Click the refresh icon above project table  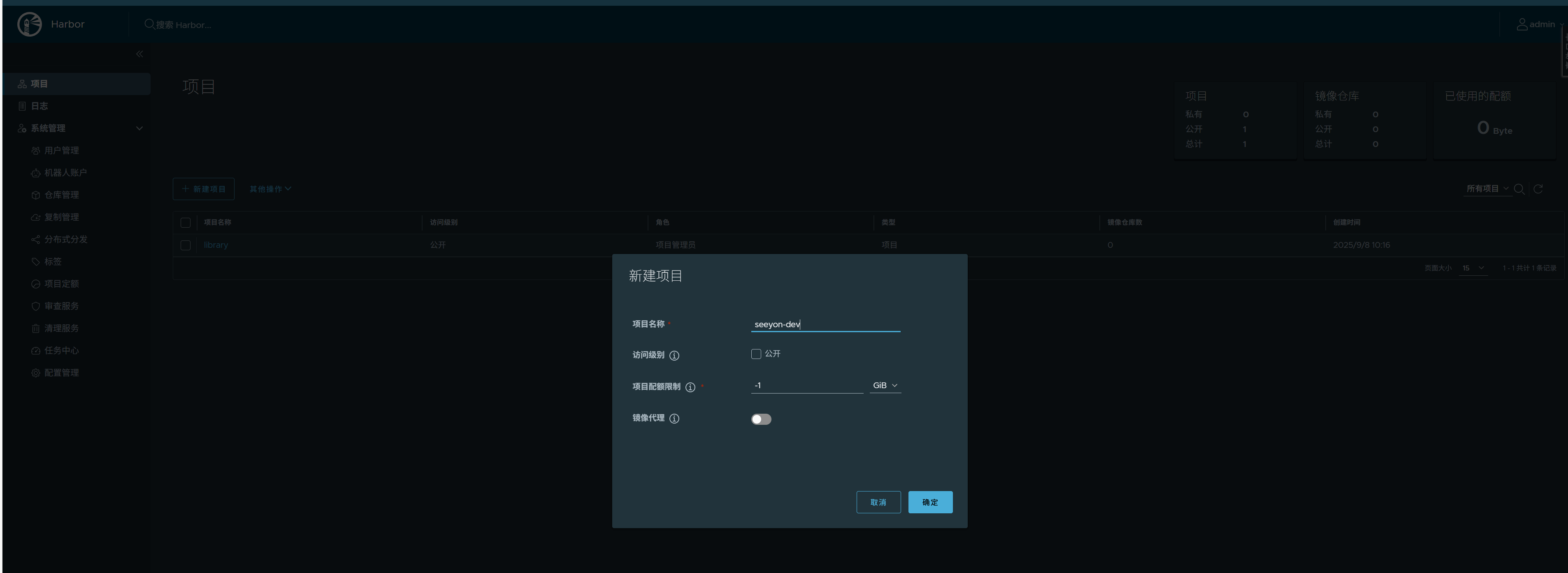point(1538,189)
